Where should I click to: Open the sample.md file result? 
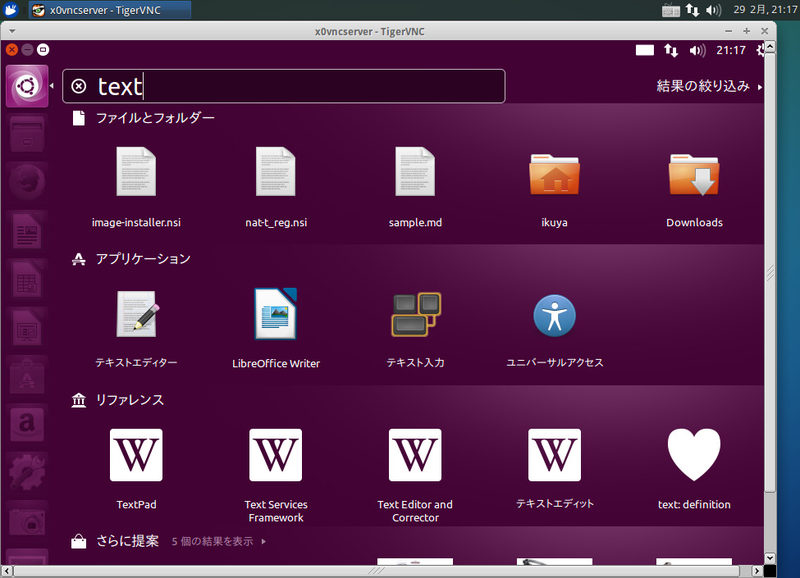coord(415,187)
